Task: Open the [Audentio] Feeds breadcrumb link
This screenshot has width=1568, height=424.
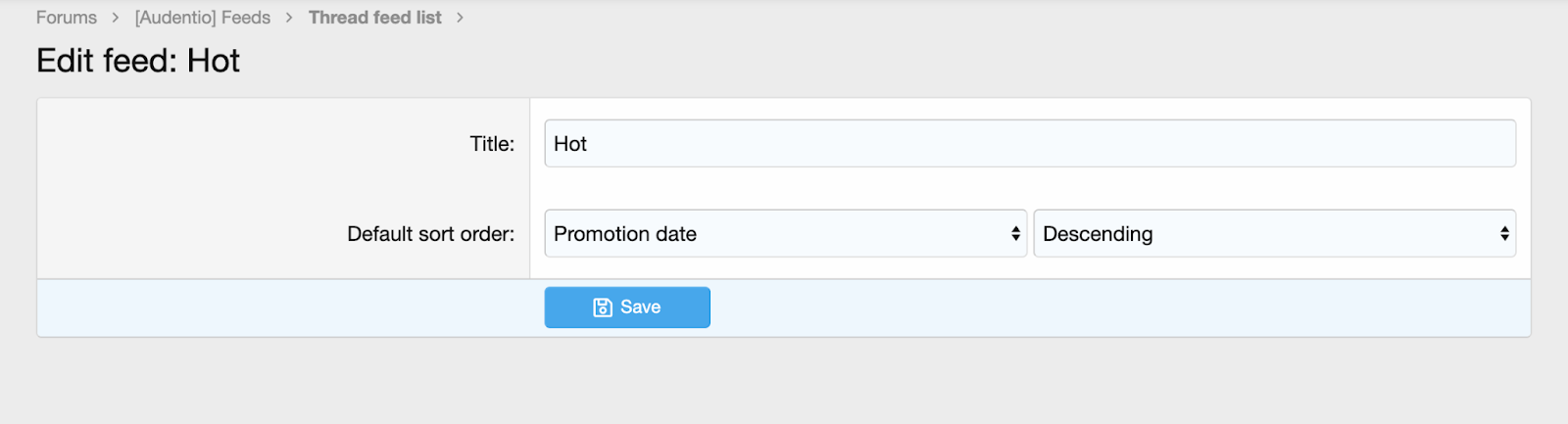Action: 203,18
